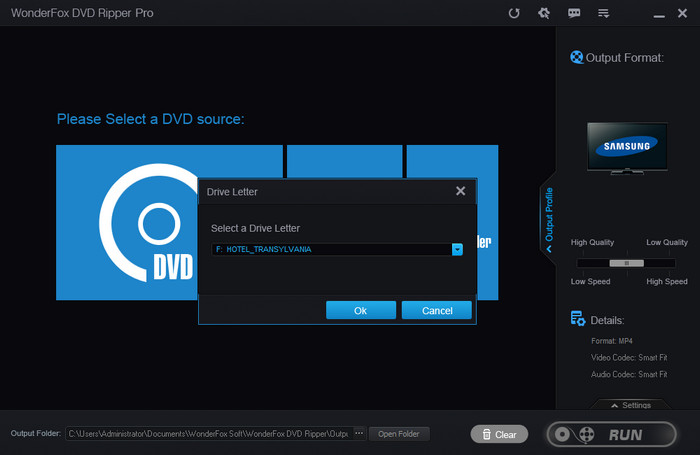Click the DVD Disc source tile

127,222
